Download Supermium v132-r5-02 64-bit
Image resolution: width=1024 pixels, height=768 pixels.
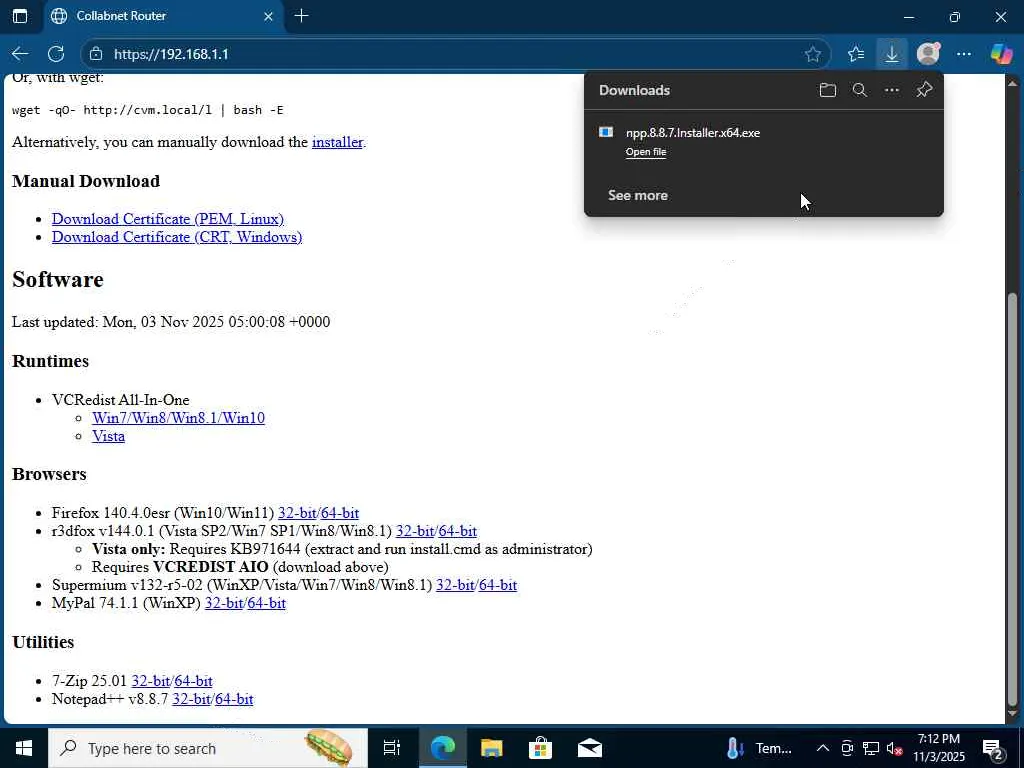(498, 585)
